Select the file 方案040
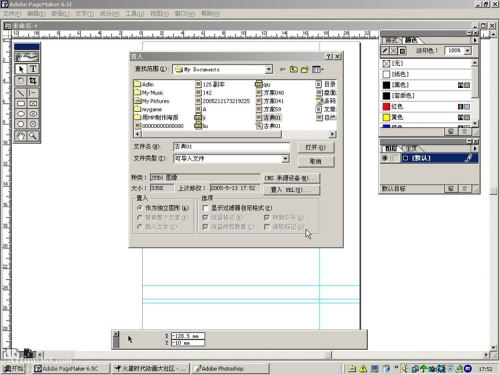Viewport: 500px width, 375px height. 270,93
